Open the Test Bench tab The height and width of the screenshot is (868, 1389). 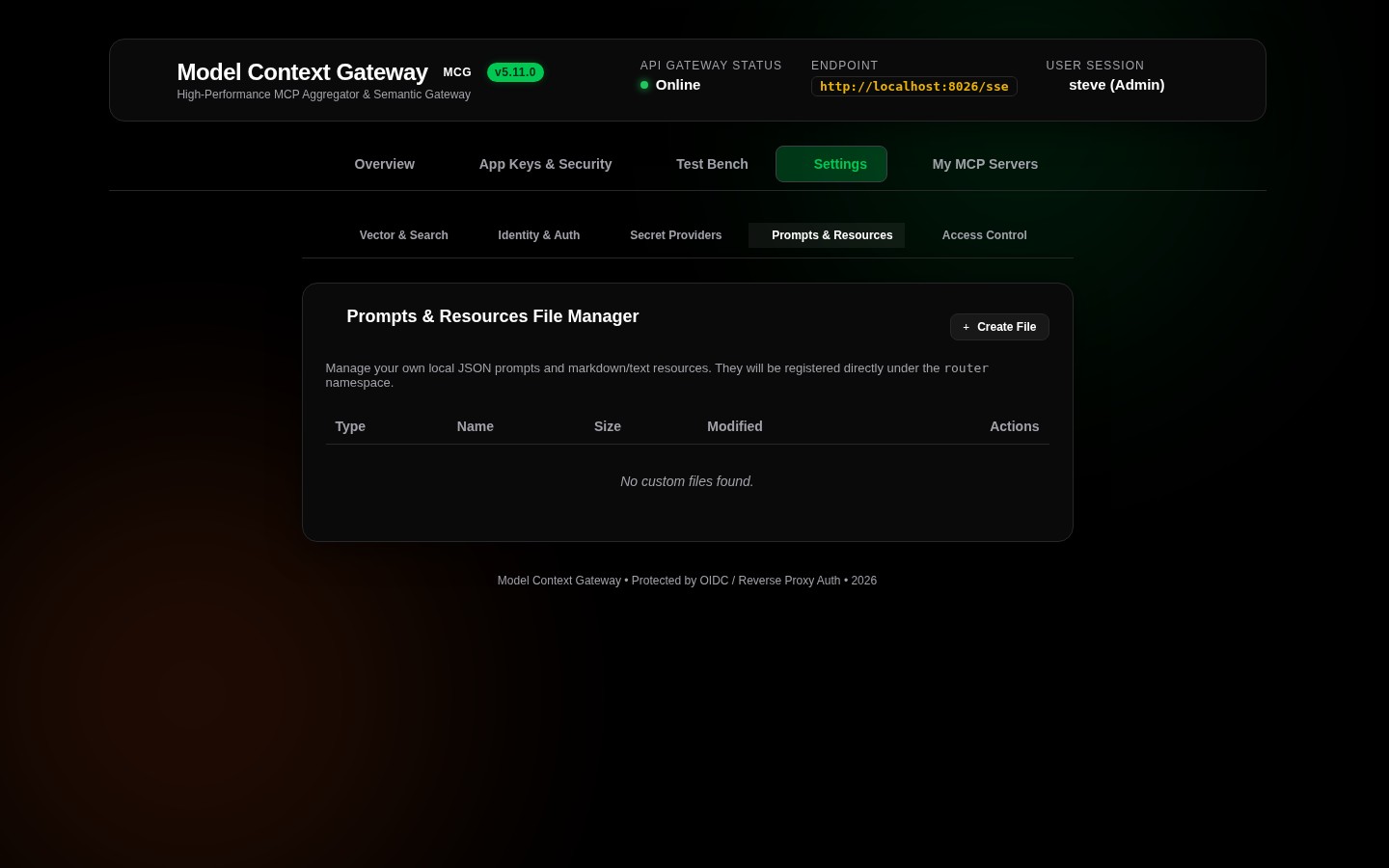(712, 164)
